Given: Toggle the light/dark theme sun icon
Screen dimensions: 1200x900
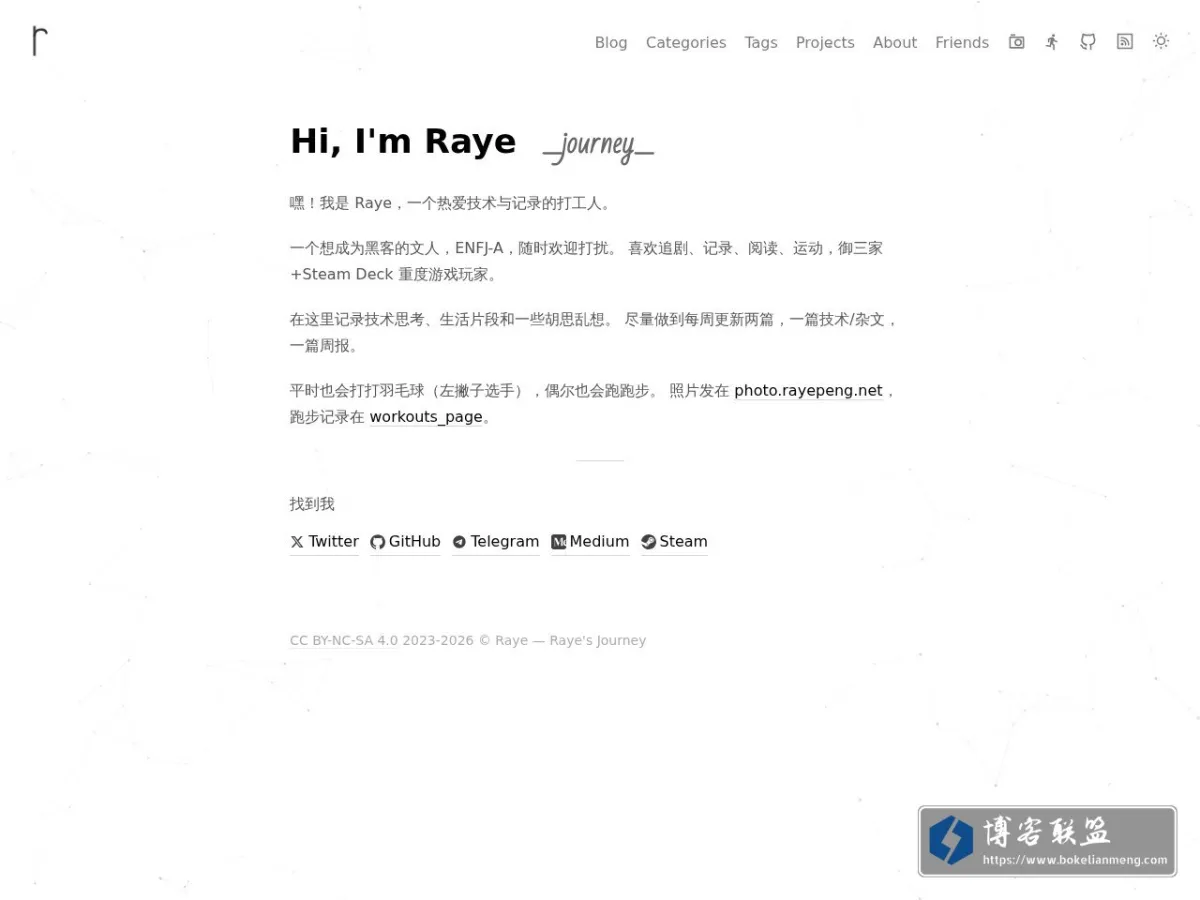Looking at the screenshot, I should point(1161,42).
